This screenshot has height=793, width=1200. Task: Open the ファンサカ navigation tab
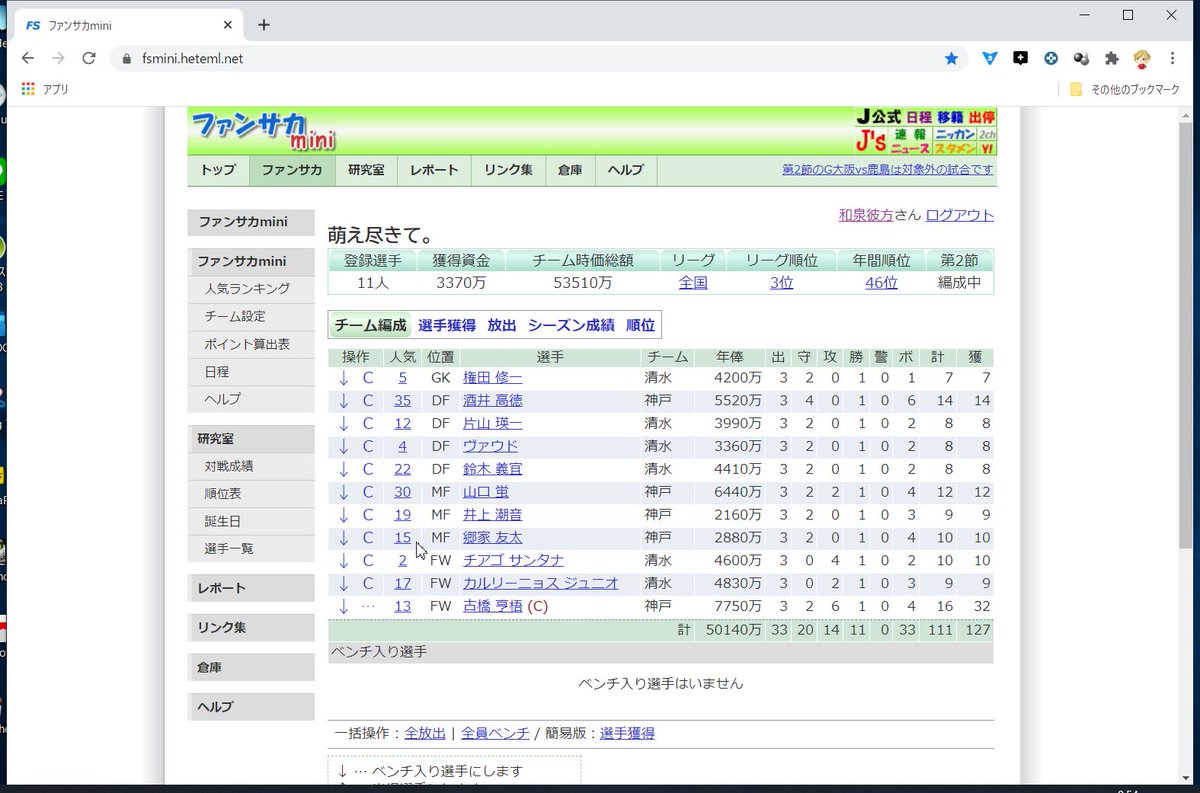[x=292, y=170]
